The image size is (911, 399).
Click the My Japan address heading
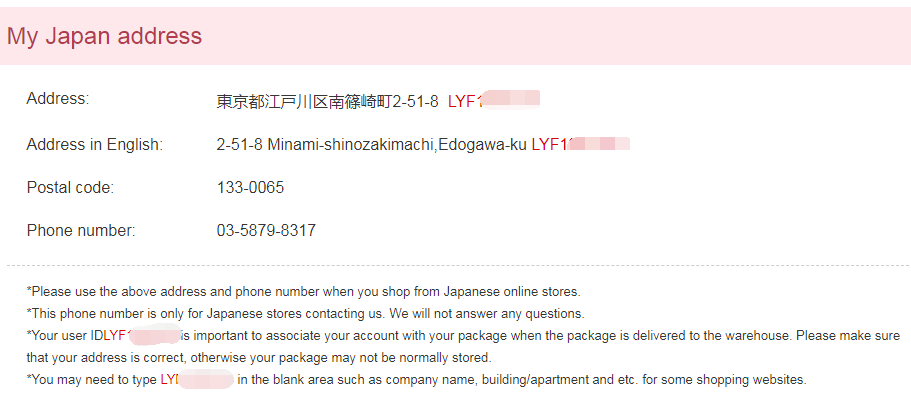point(105,36)
